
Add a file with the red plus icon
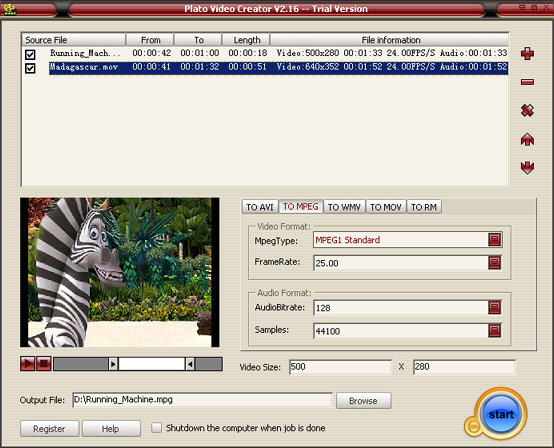(527, 54)
